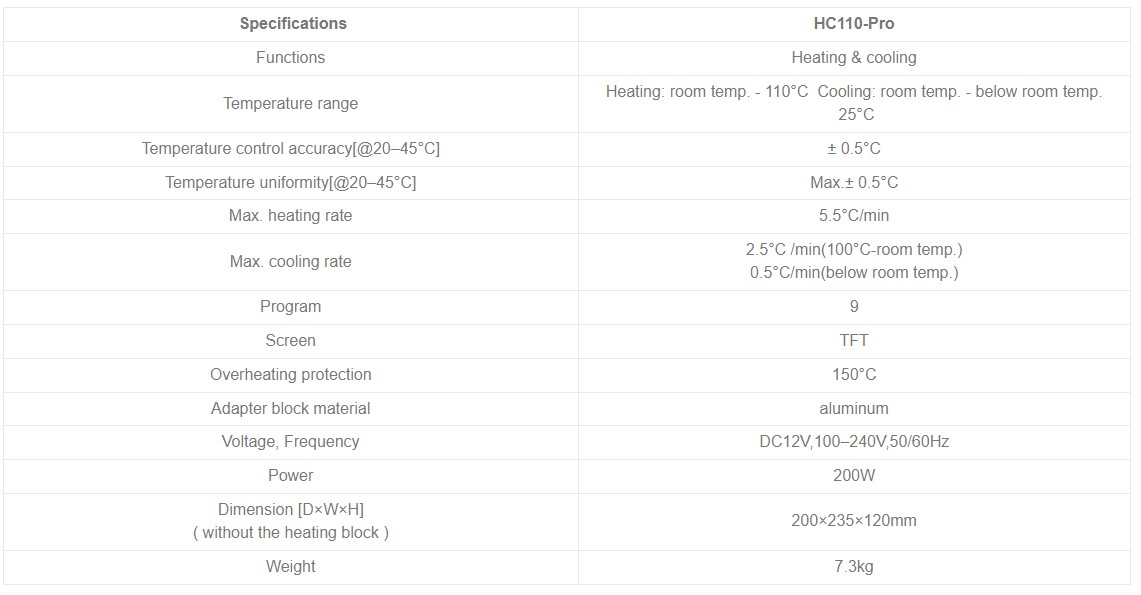The height and width of the screenshot is (595, 1141).
Task: Click the 5.5°C/min value
Action: pos(854,216)
